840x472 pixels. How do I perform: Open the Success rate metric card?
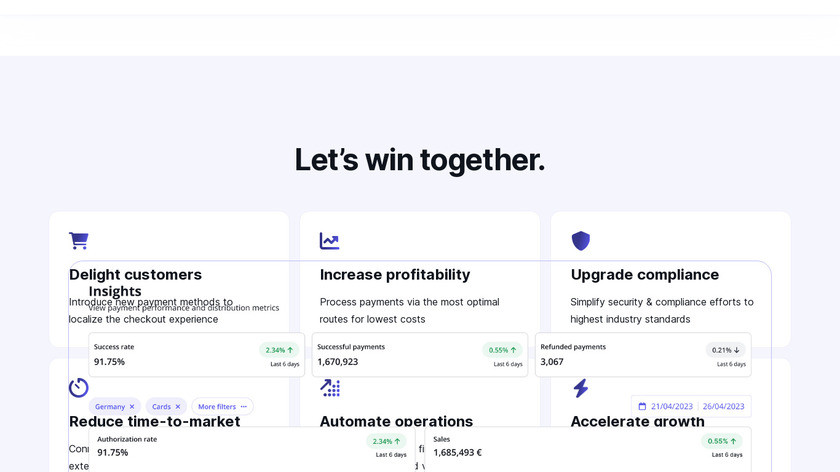tap(196, 355)
